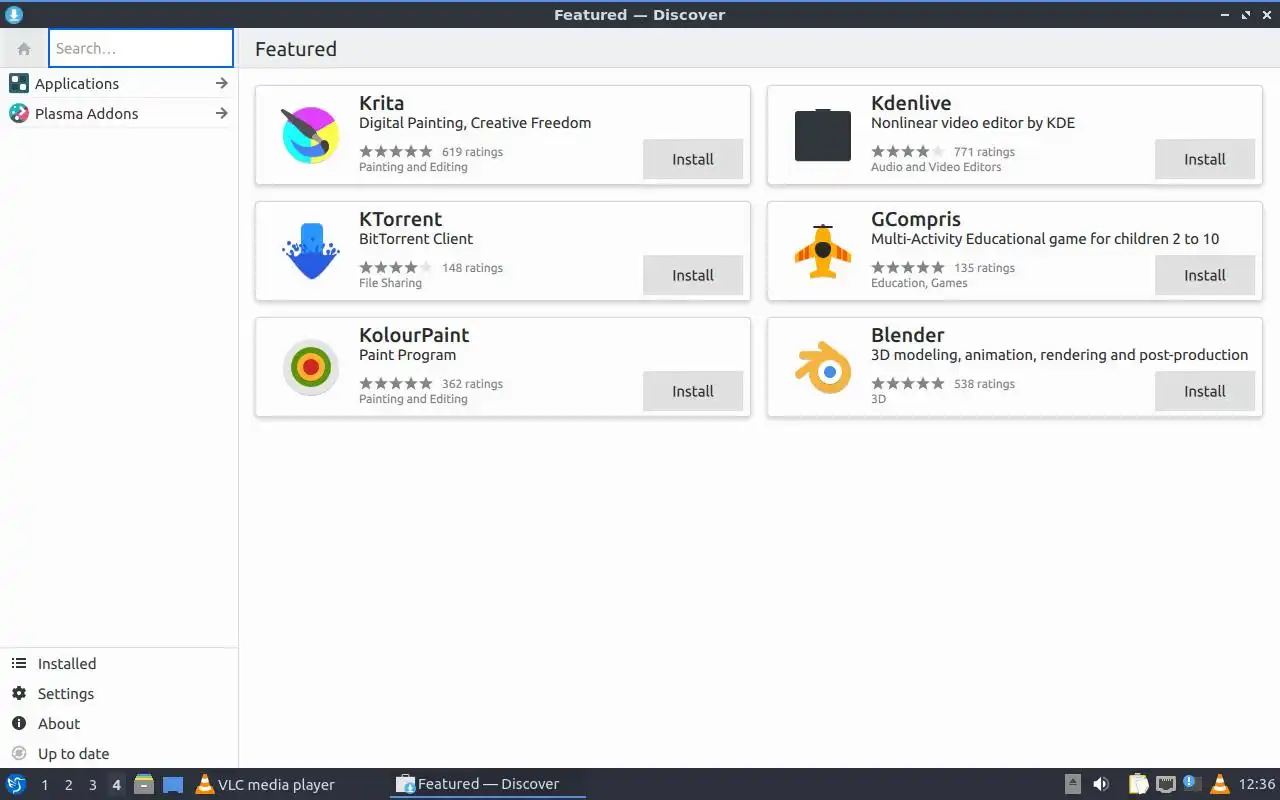The height and width of the screenshot is (800, 1280).
Task: Click the GCompris airplane icon
Action: [823, 251]
